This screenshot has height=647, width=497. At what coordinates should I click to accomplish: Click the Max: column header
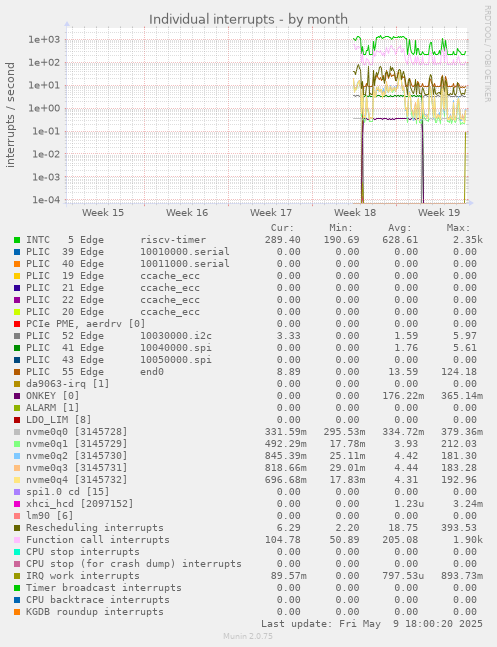458,228
